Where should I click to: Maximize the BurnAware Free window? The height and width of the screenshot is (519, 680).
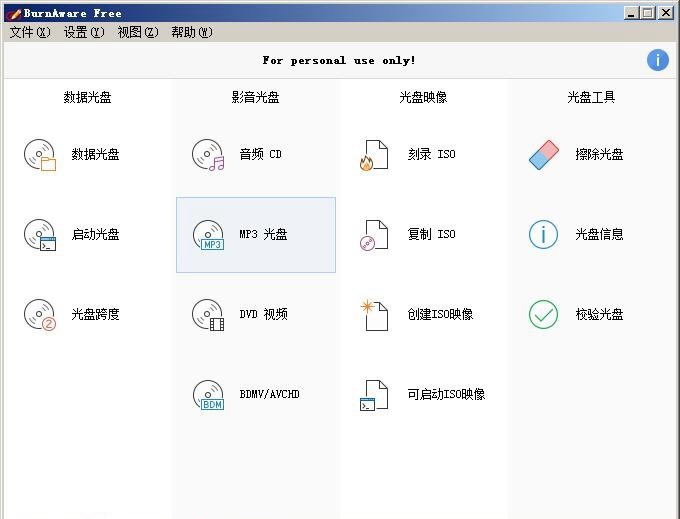click(648, 13)
